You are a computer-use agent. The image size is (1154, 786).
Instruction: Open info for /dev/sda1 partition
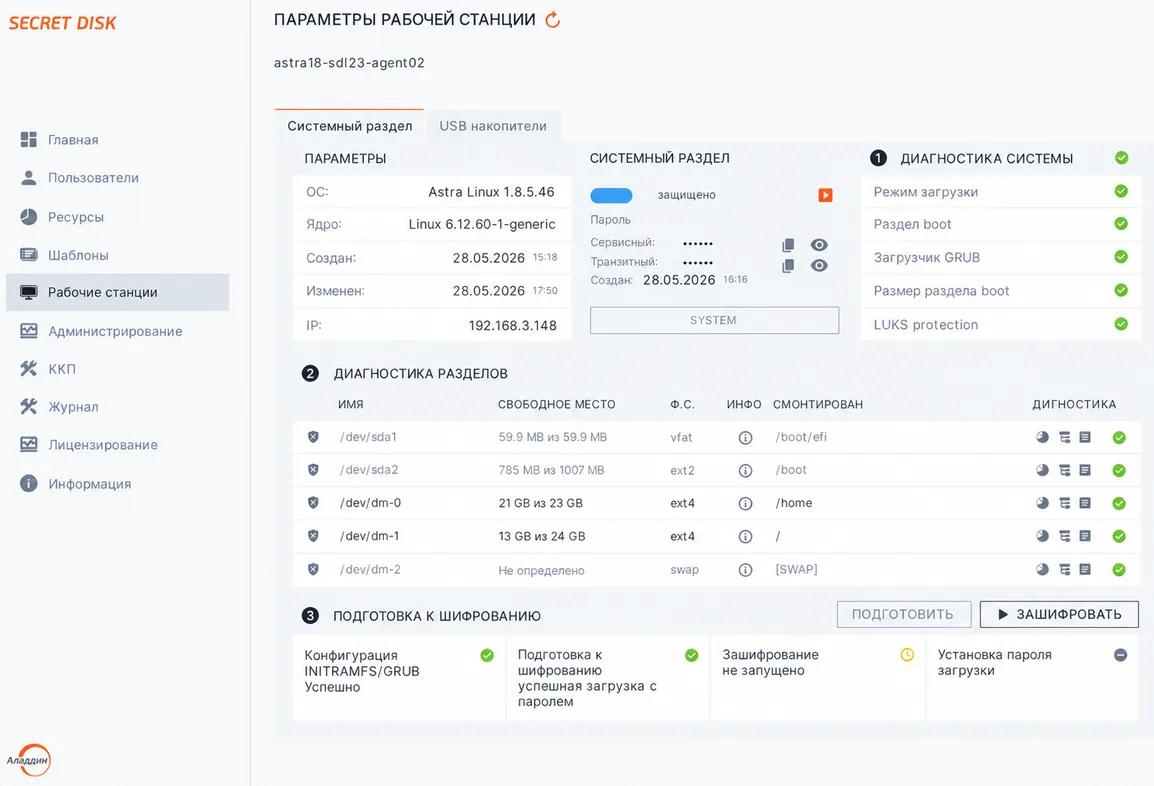[746, 438]
